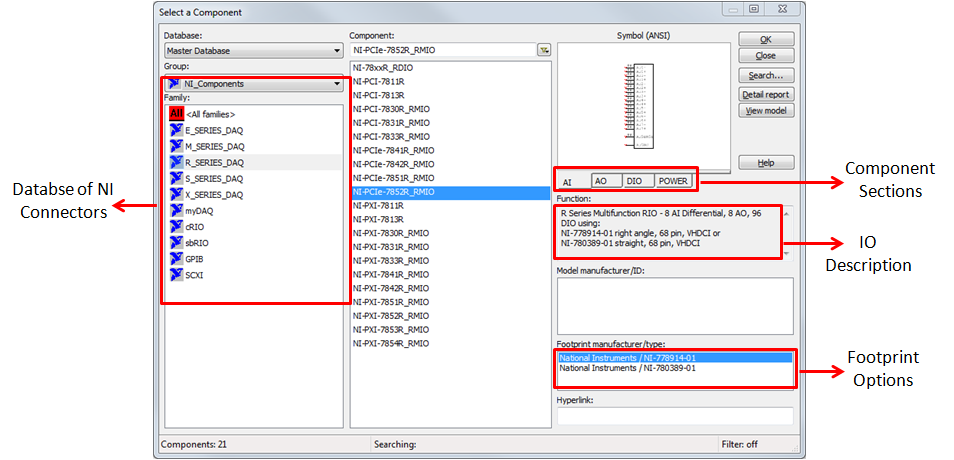
Task: Click the E_SERIES_DAQ family icon
Action: click(x=177, y=130)
